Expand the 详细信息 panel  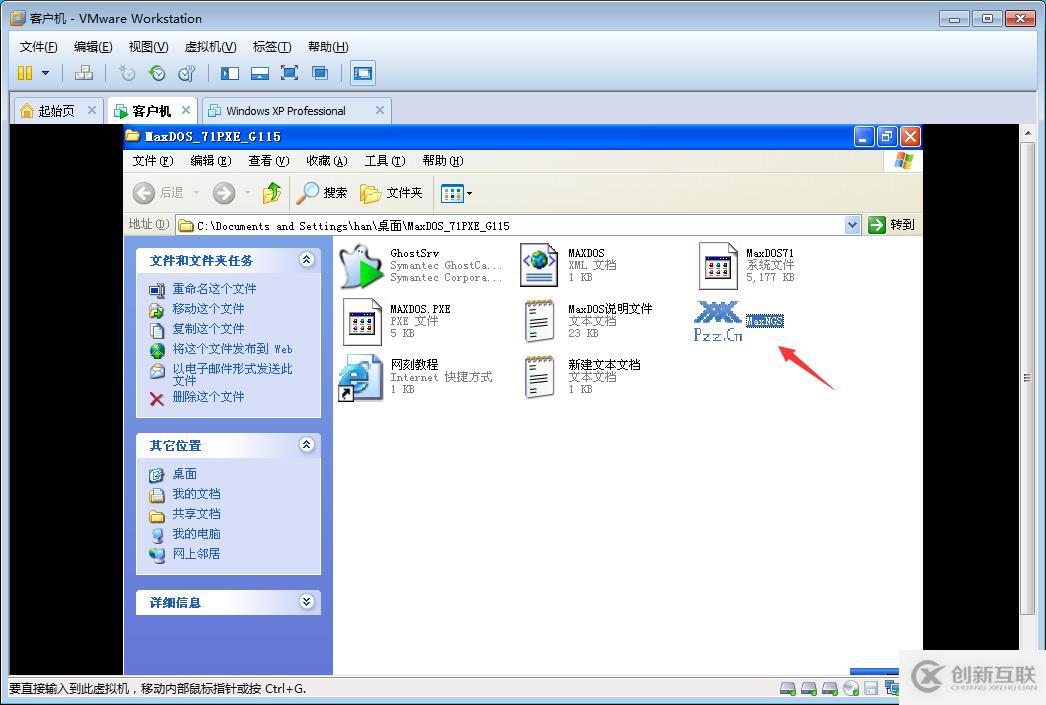click(x=306, y=602)
